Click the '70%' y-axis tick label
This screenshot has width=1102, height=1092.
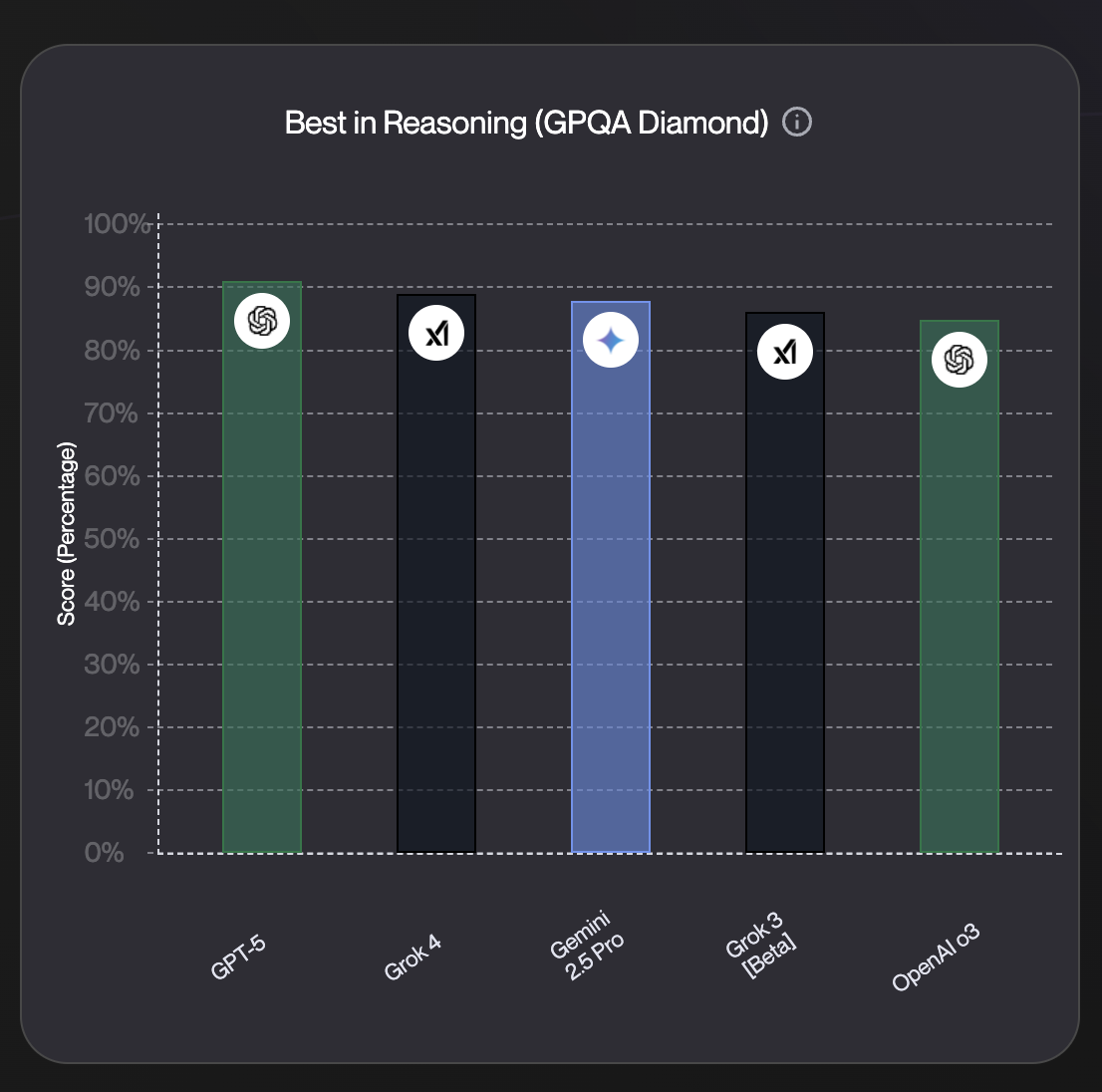[x=111, y=413]
